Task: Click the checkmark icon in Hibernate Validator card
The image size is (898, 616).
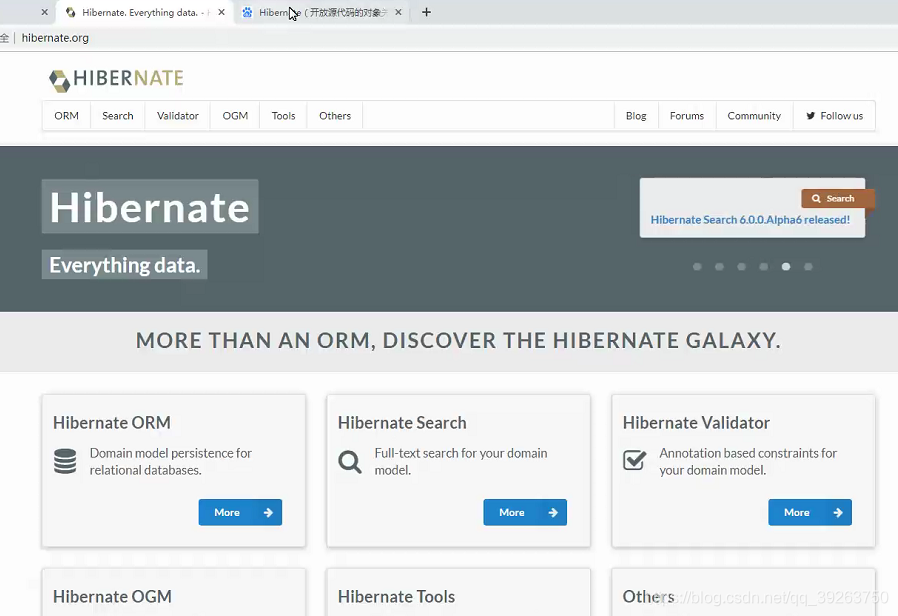Action: (x=634, y=460)
